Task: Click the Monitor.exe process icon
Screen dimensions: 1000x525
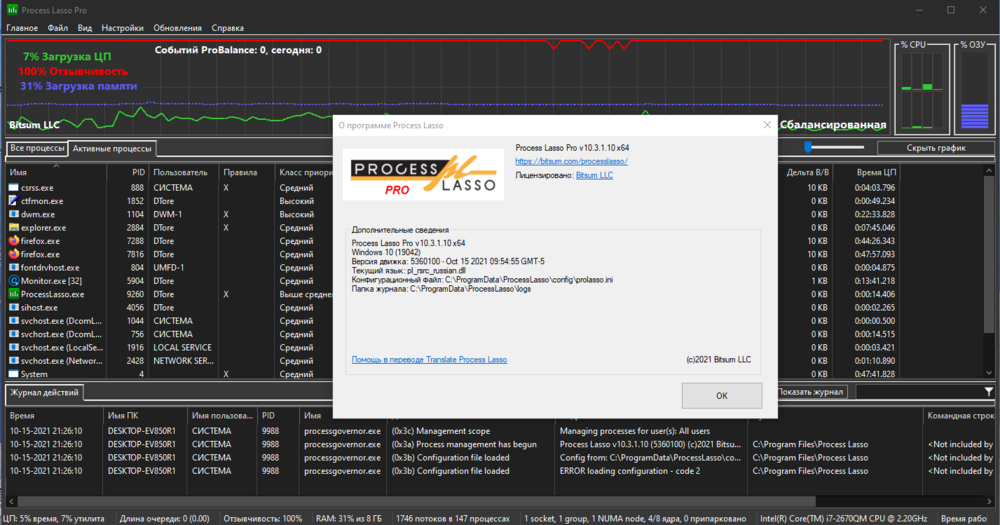Action: pyautogui.click(x=13, y=282)
